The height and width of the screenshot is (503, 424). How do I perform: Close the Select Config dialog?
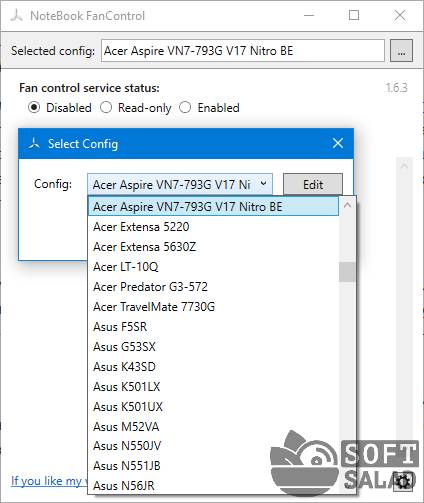pyautogui.click(x=338, y=143)
